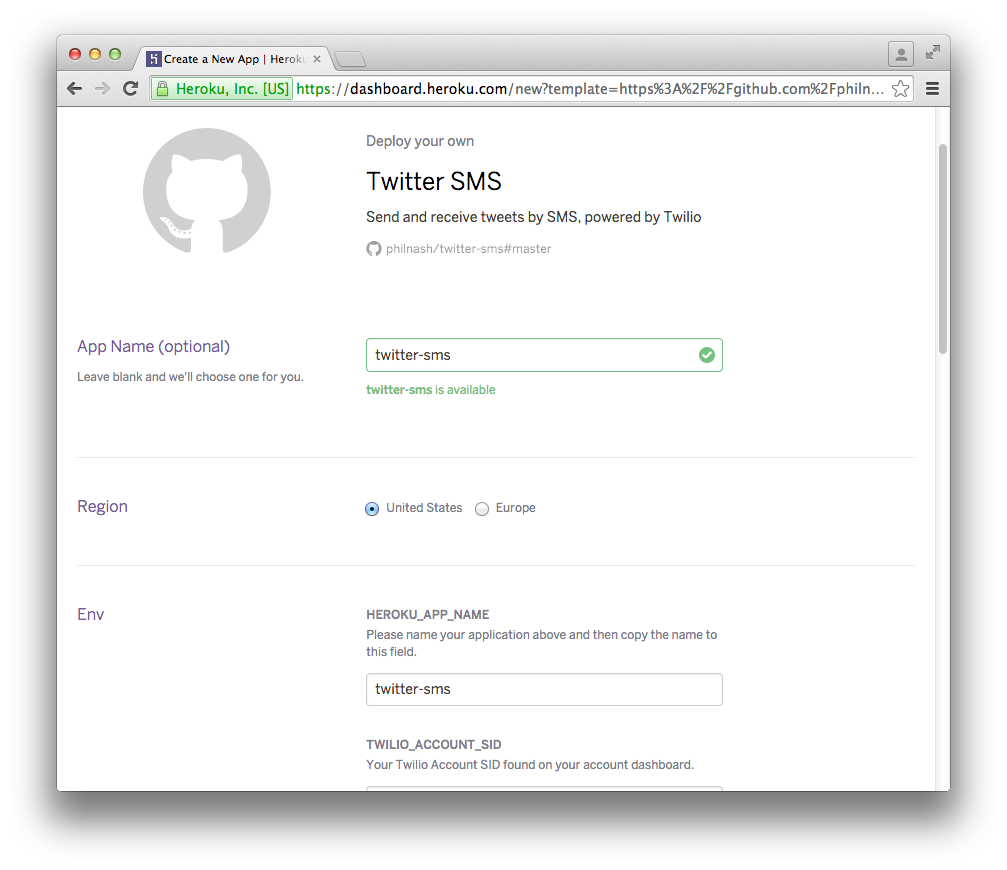Click the page vertical scrollbar thumb
The width and height of the screenshot is (1007, 870).
tap(942, 248)
